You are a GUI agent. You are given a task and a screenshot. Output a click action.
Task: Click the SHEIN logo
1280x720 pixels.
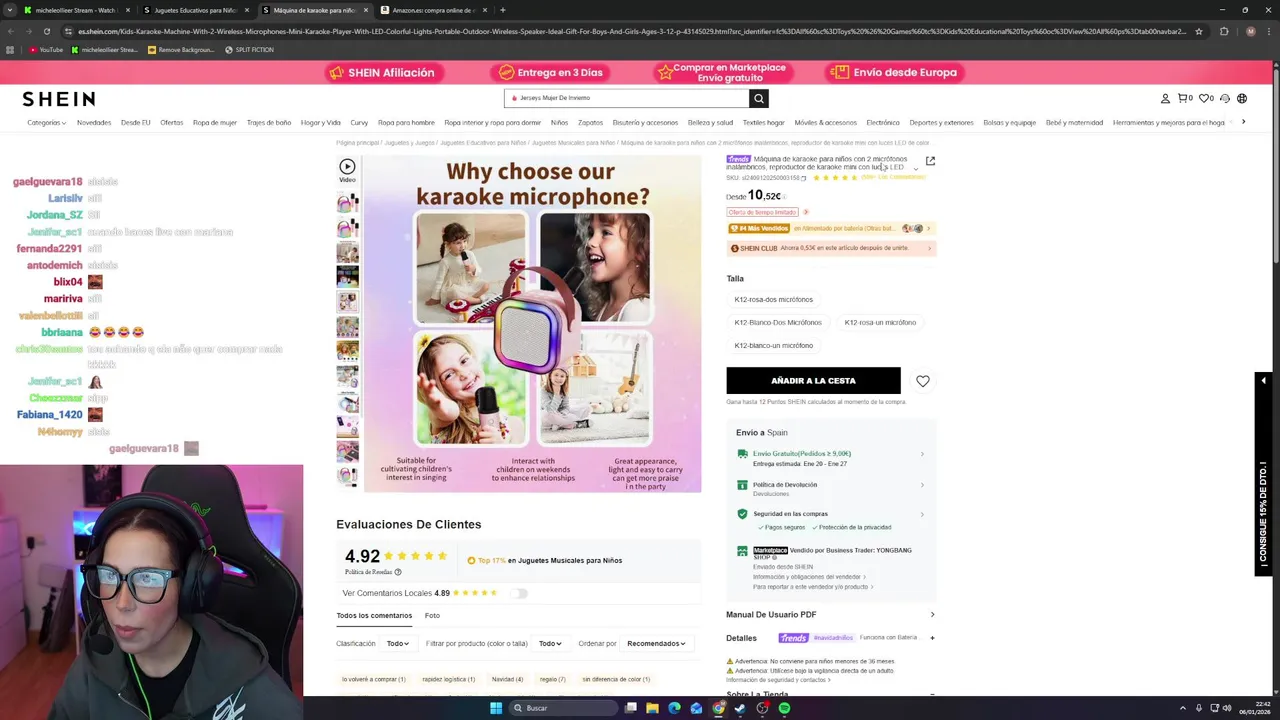59,98
